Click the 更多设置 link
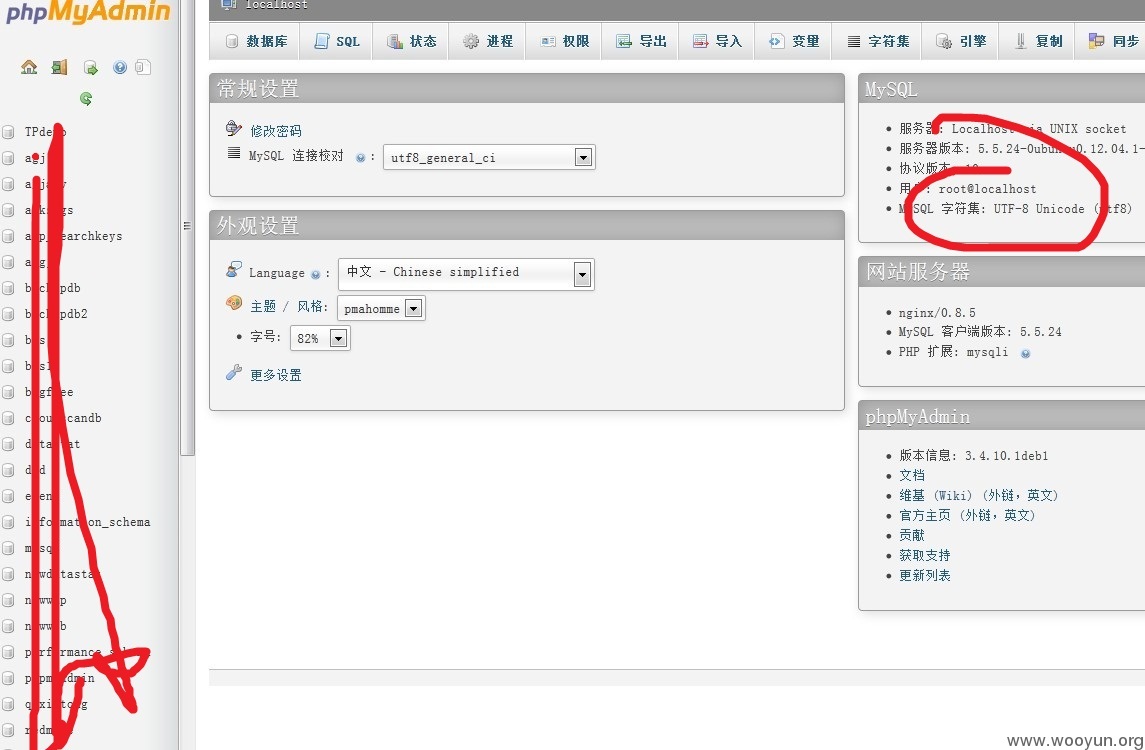 click(x=275, y=375)
